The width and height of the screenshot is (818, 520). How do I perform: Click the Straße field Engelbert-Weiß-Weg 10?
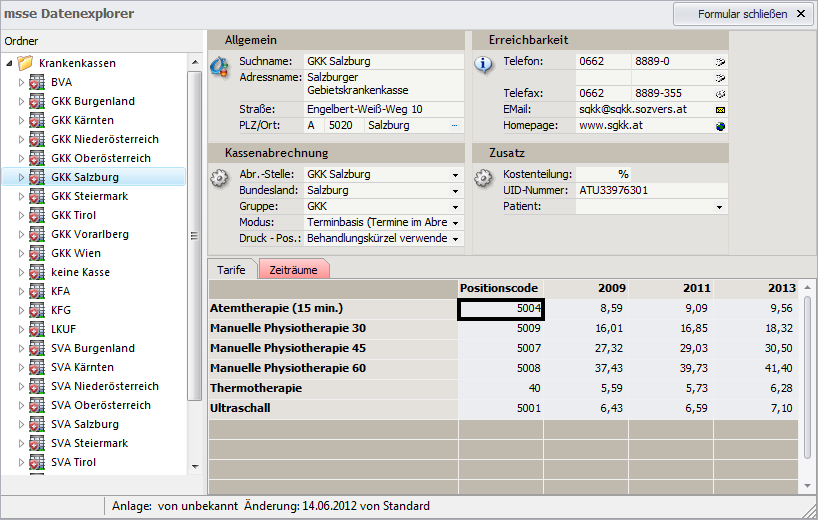383,110
